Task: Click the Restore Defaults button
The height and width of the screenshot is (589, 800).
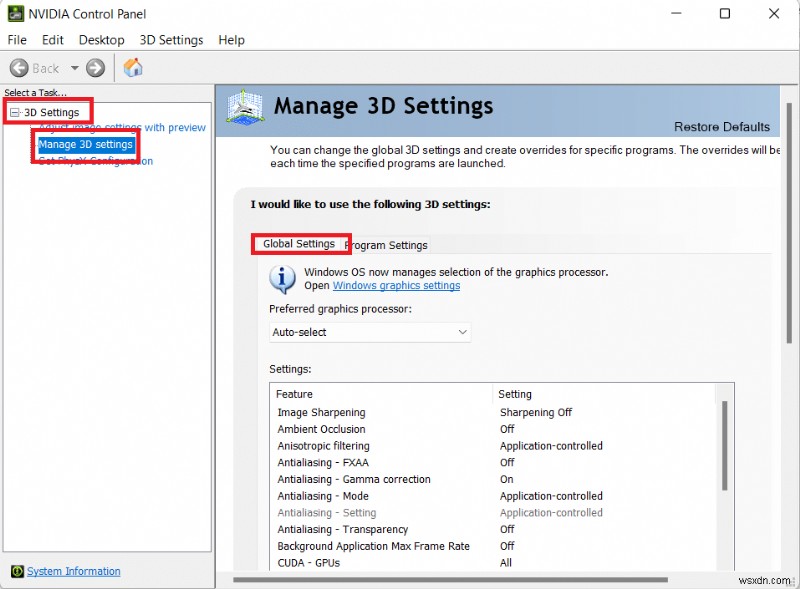Action: [722, 127]
